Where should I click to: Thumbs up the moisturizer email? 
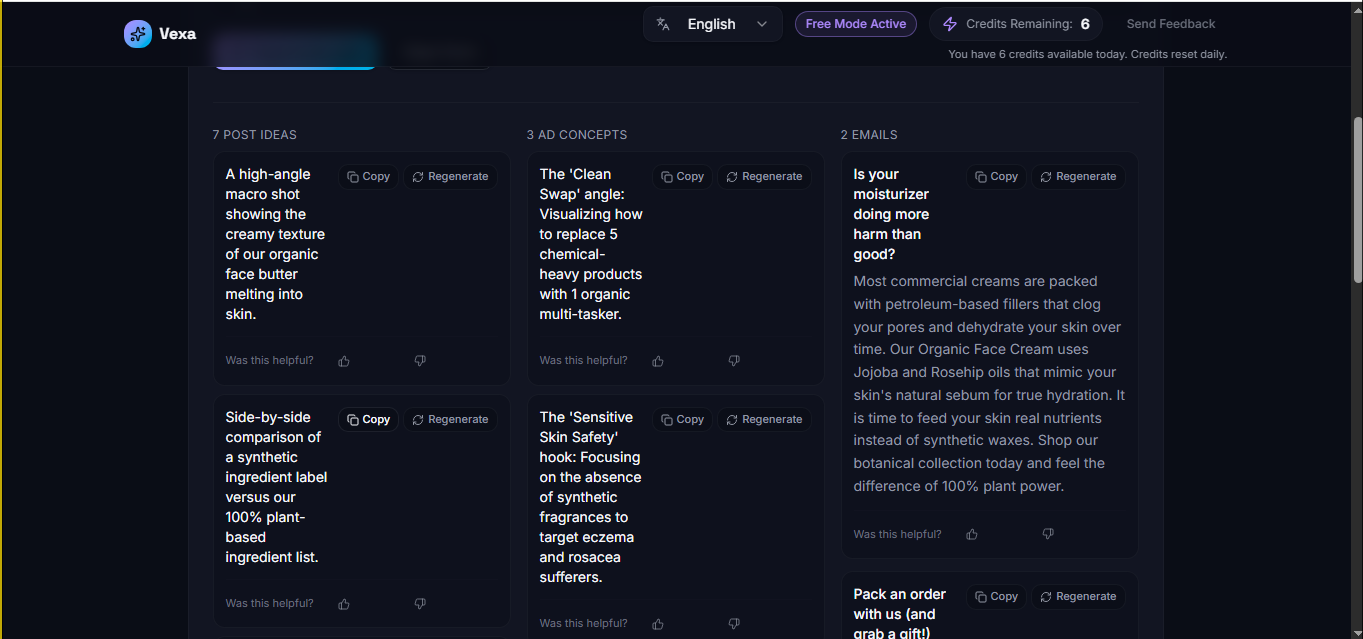[972, 535]
